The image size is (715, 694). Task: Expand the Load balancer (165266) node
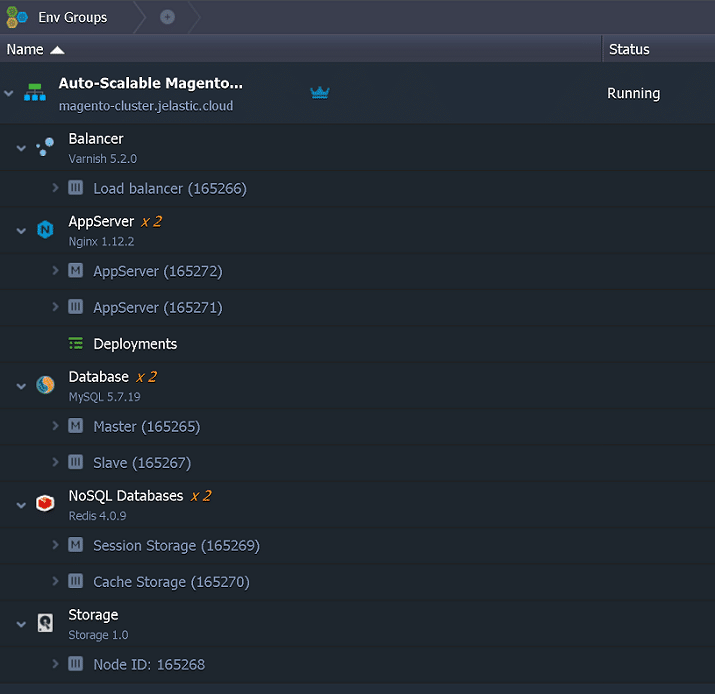click(x=56, y=188)
